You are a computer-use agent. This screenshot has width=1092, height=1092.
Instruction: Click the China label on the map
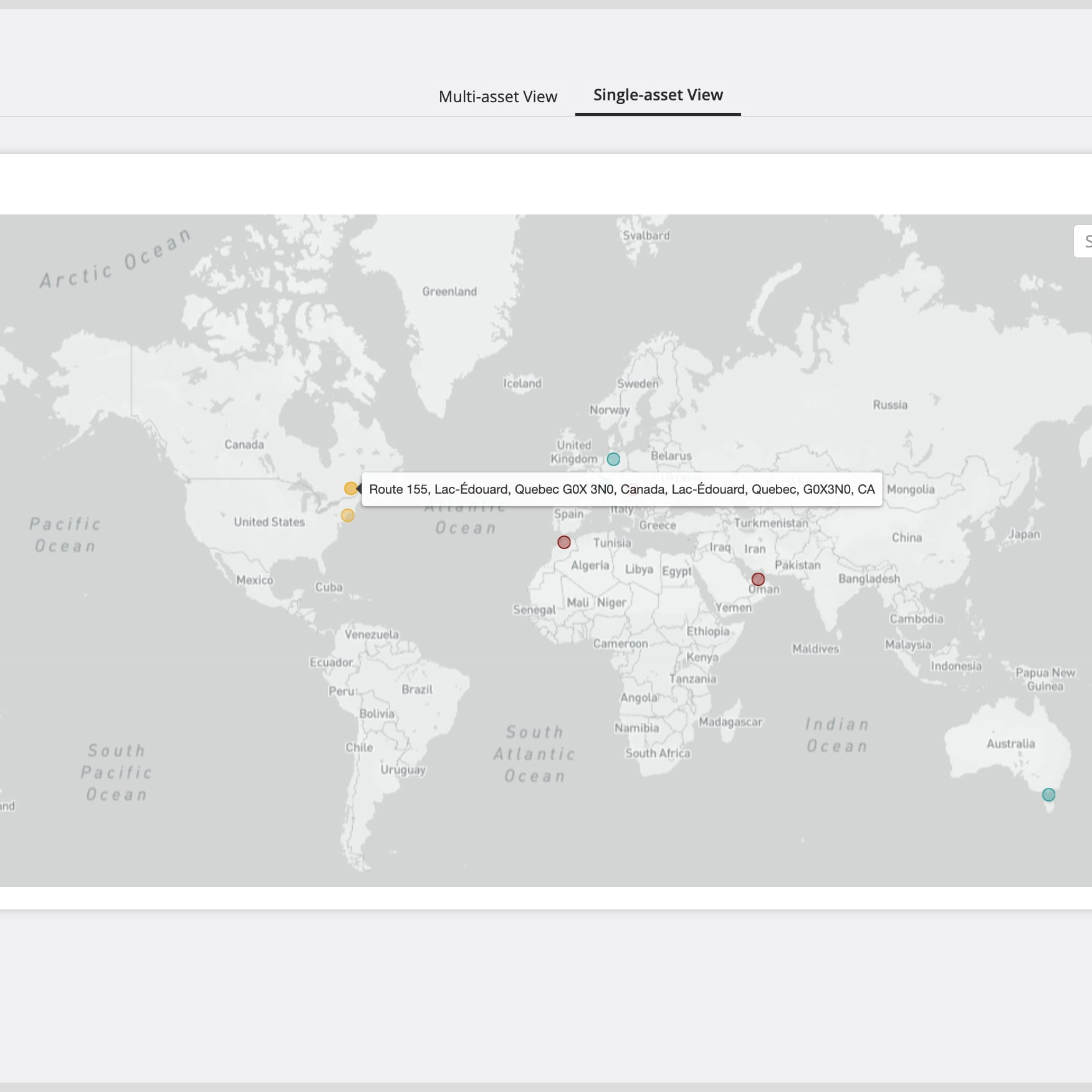[x=906, y=537]
